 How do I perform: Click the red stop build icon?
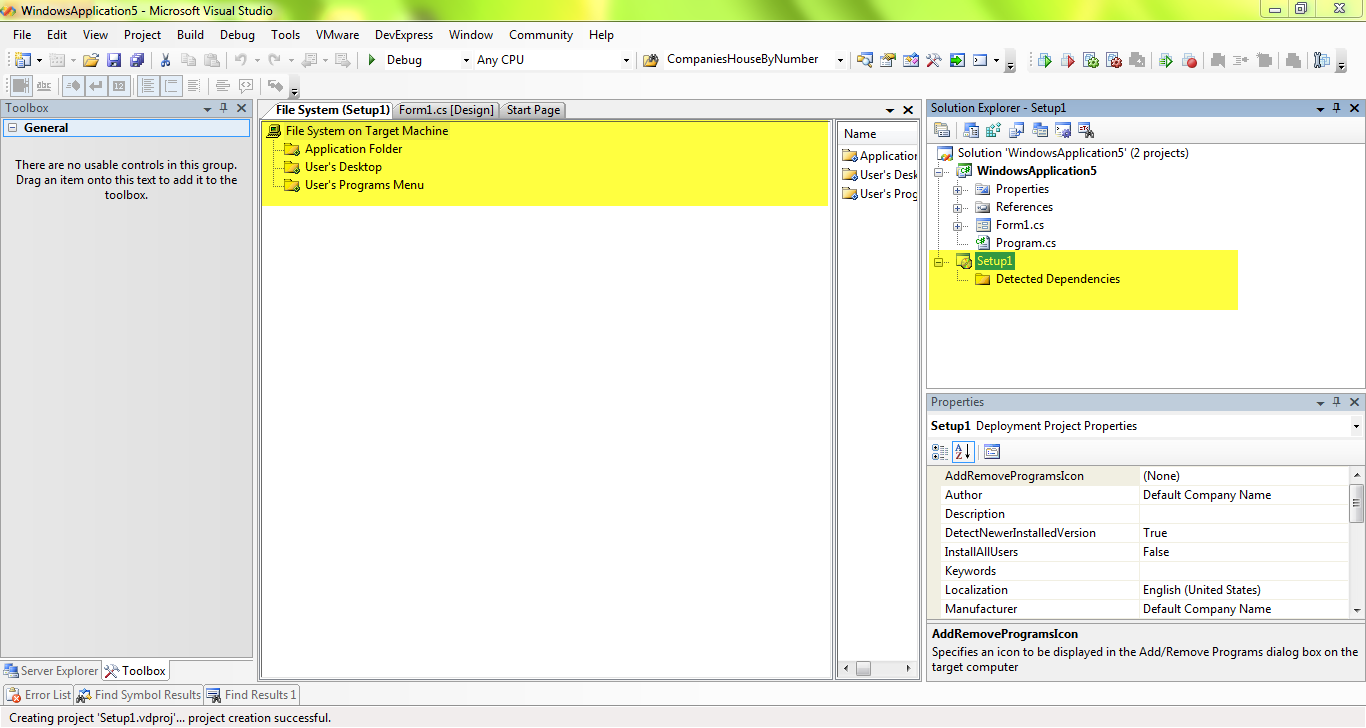coord(1190,61)
